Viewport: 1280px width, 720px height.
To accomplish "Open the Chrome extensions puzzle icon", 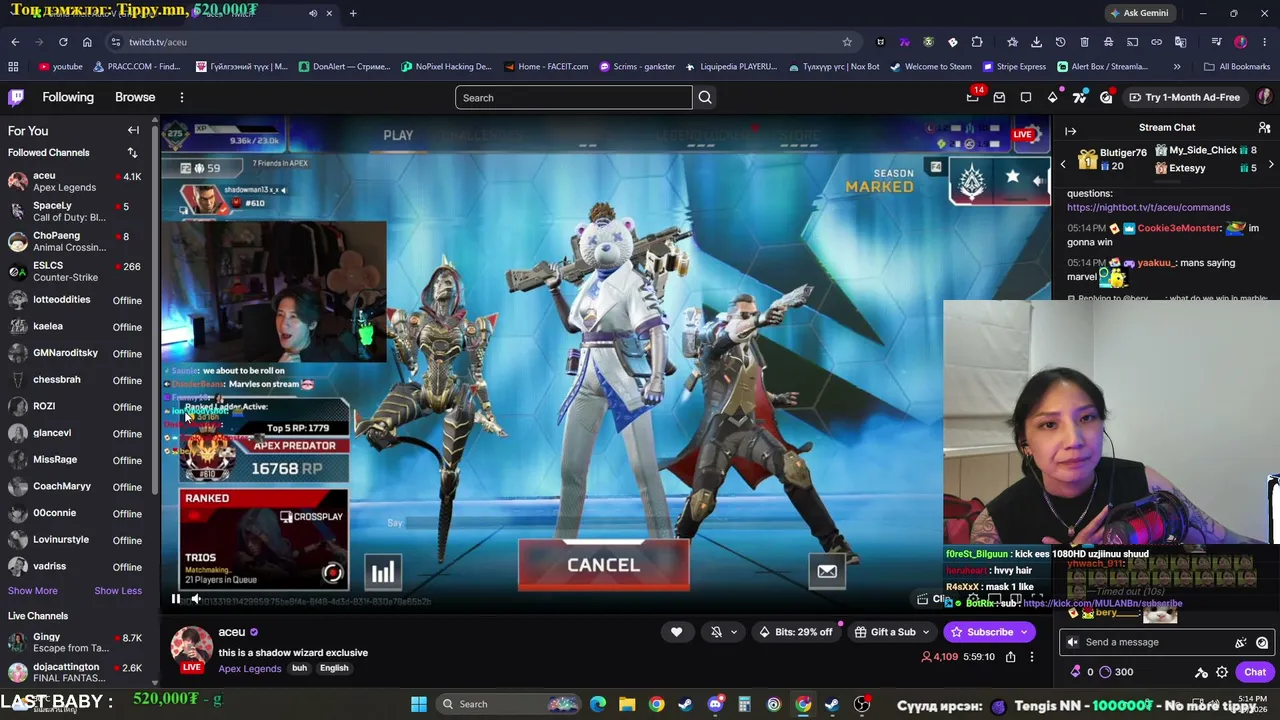I will 977,42.
